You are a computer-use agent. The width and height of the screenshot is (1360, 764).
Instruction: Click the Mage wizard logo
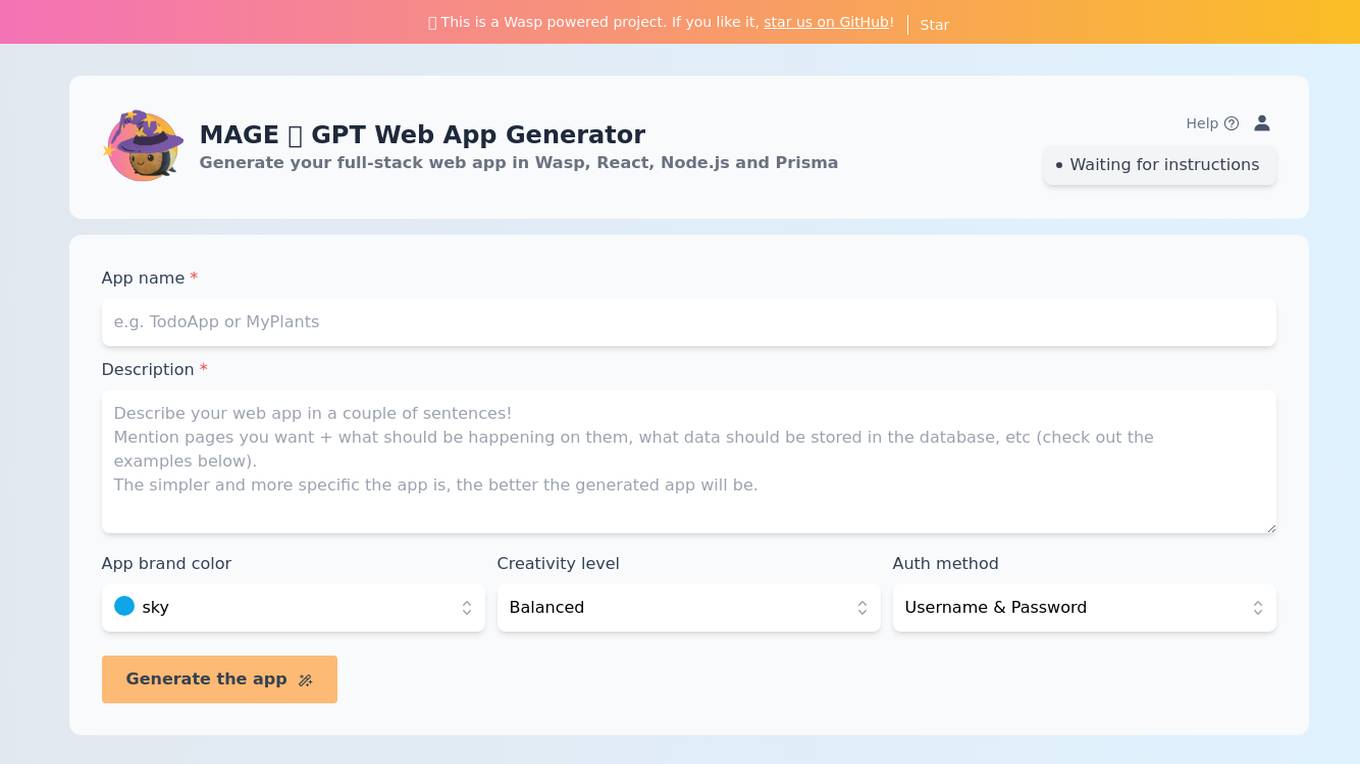[x=143, y=146]
